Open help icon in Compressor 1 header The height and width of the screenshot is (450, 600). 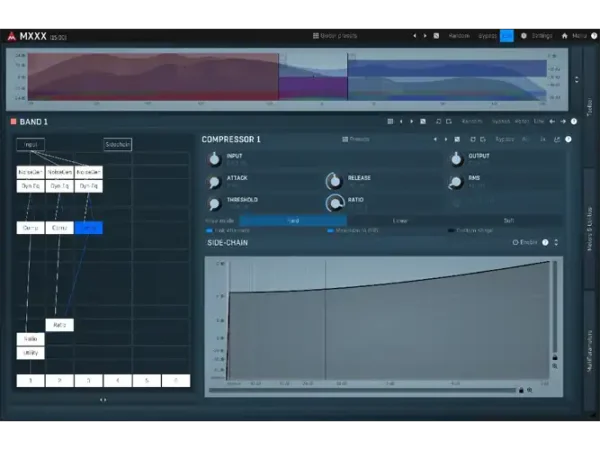(x=568, y=139)
